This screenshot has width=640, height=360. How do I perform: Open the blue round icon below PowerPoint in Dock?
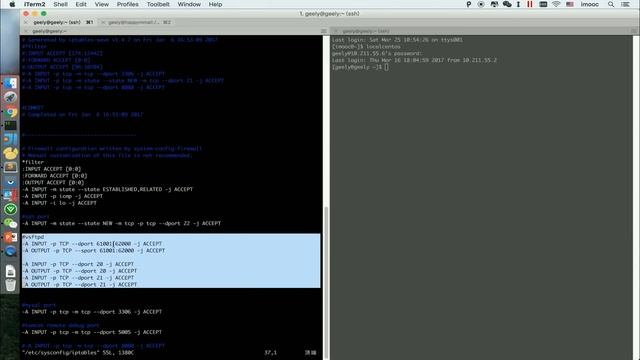click(11, 251)
